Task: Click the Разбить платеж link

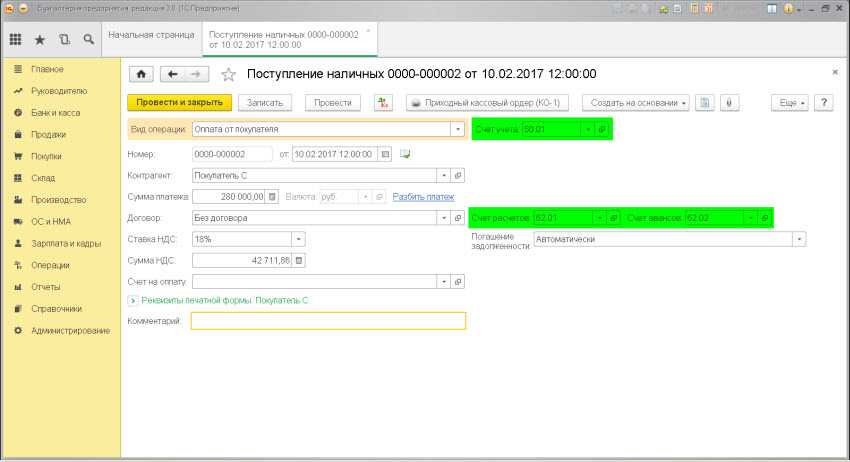Action: [x=423, y=196]
